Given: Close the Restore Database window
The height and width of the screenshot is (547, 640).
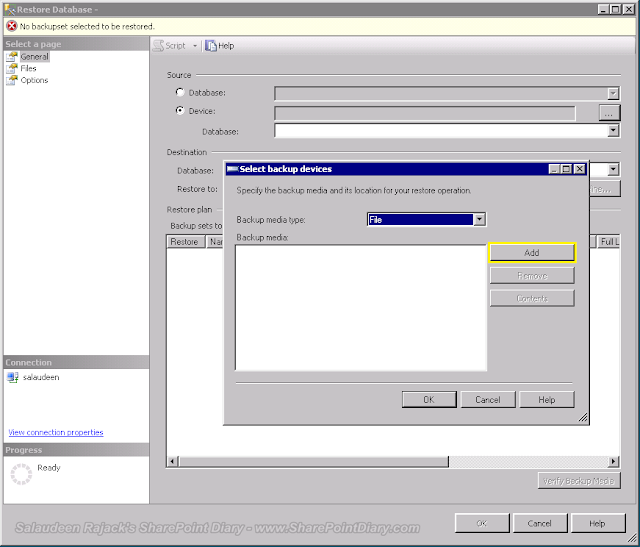Looking at the screenshot, I should pyautogui.click(x=629, y=9).
